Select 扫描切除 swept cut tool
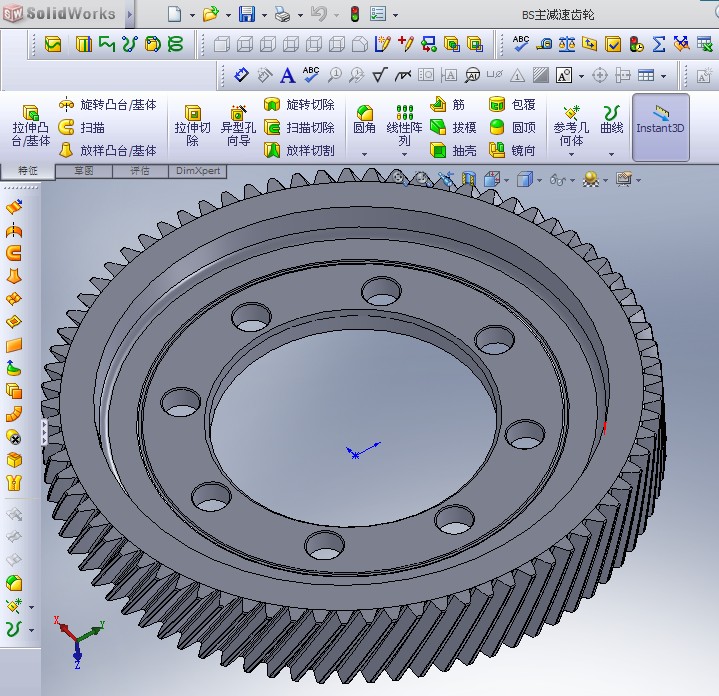The height and width of the screenshot is (696, 719). 299,127
